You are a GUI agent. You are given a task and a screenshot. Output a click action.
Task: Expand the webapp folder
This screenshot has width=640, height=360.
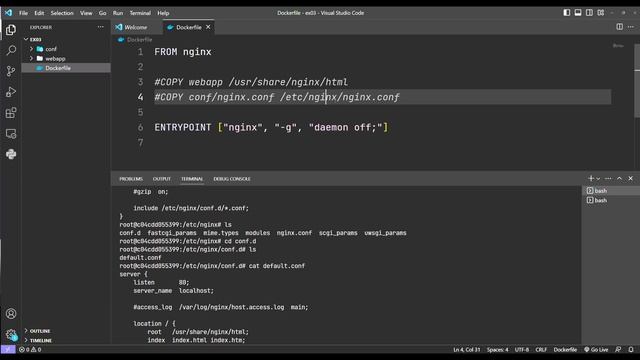point(65,58)
